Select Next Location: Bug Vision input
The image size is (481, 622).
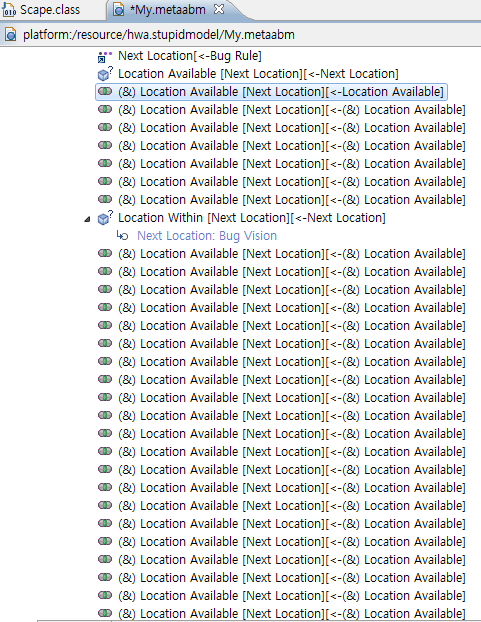click(207, 236)
